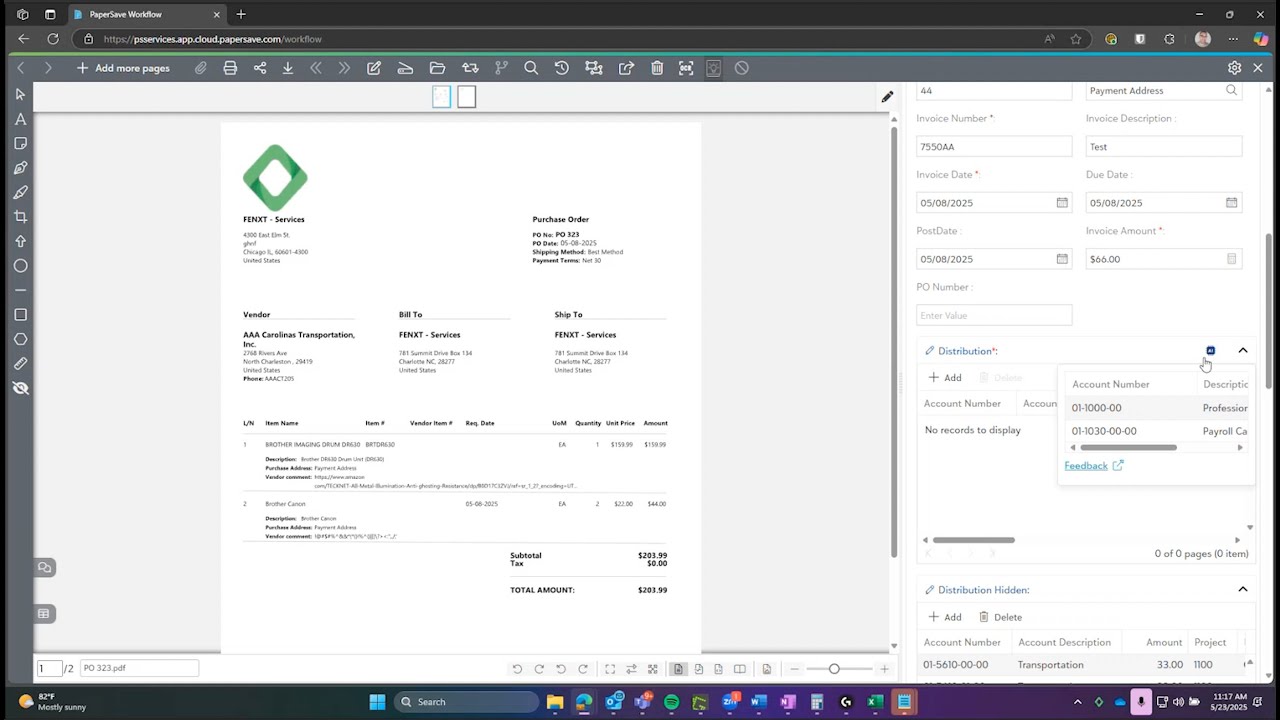Select the ruler measurement tool
This screenshot has width=1280, height=720.
(20, 364)
